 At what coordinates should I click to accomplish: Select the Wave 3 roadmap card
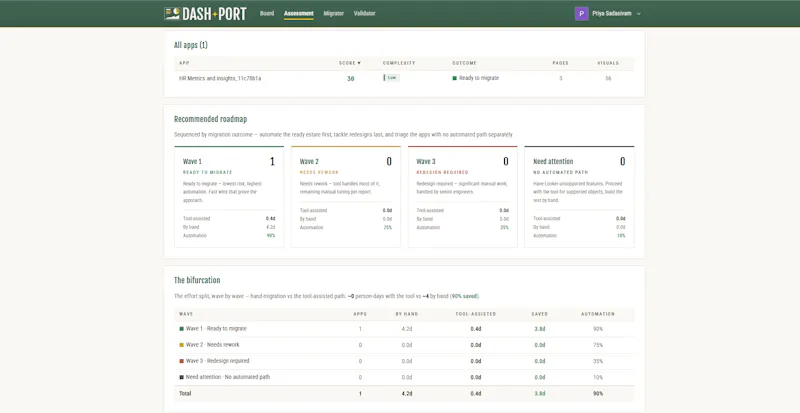(463, 197)
